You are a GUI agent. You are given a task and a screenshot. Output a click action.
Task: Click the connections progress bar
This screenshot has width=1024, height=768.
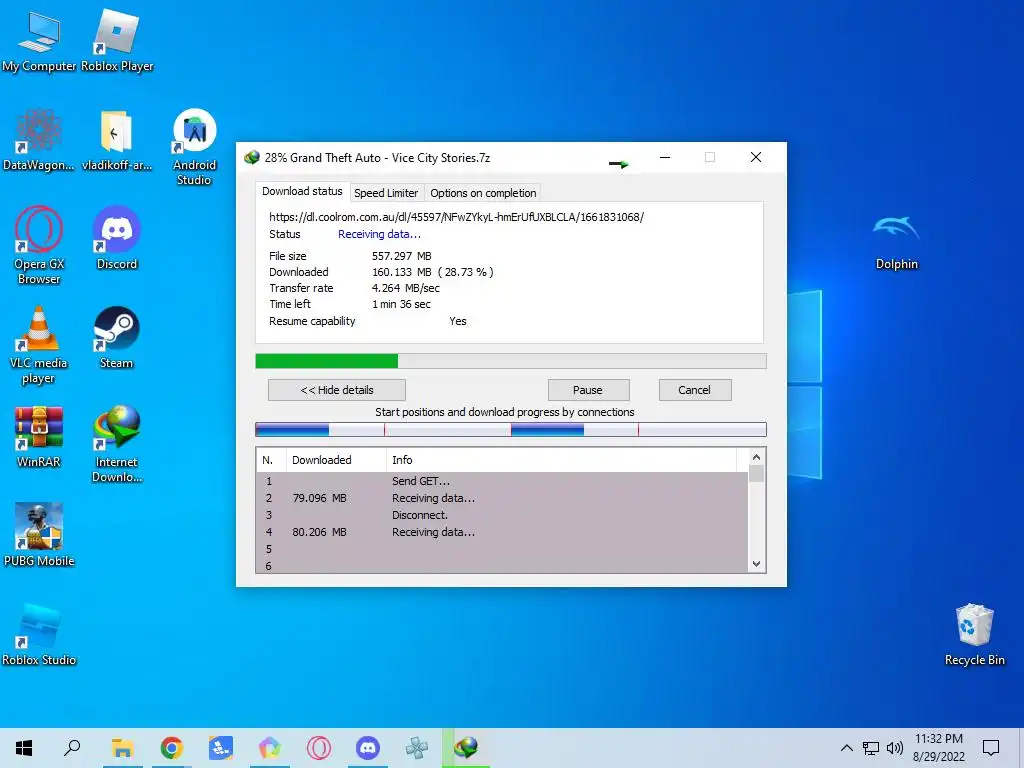point(511,429)
